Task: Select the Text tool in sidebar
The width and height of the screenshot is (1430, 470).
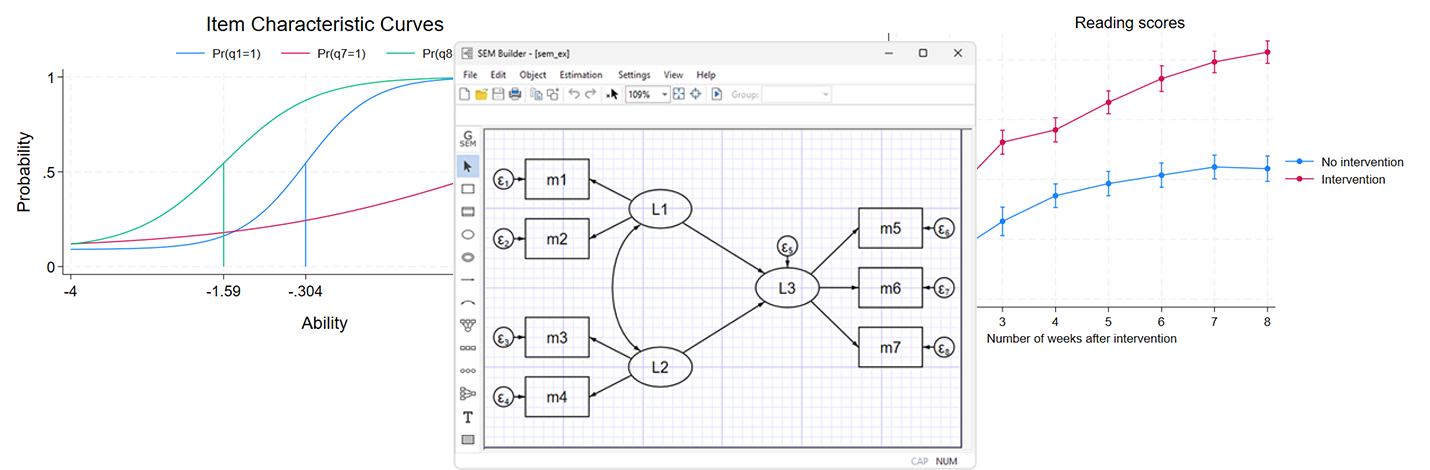Action: click(x=467, y=417)
